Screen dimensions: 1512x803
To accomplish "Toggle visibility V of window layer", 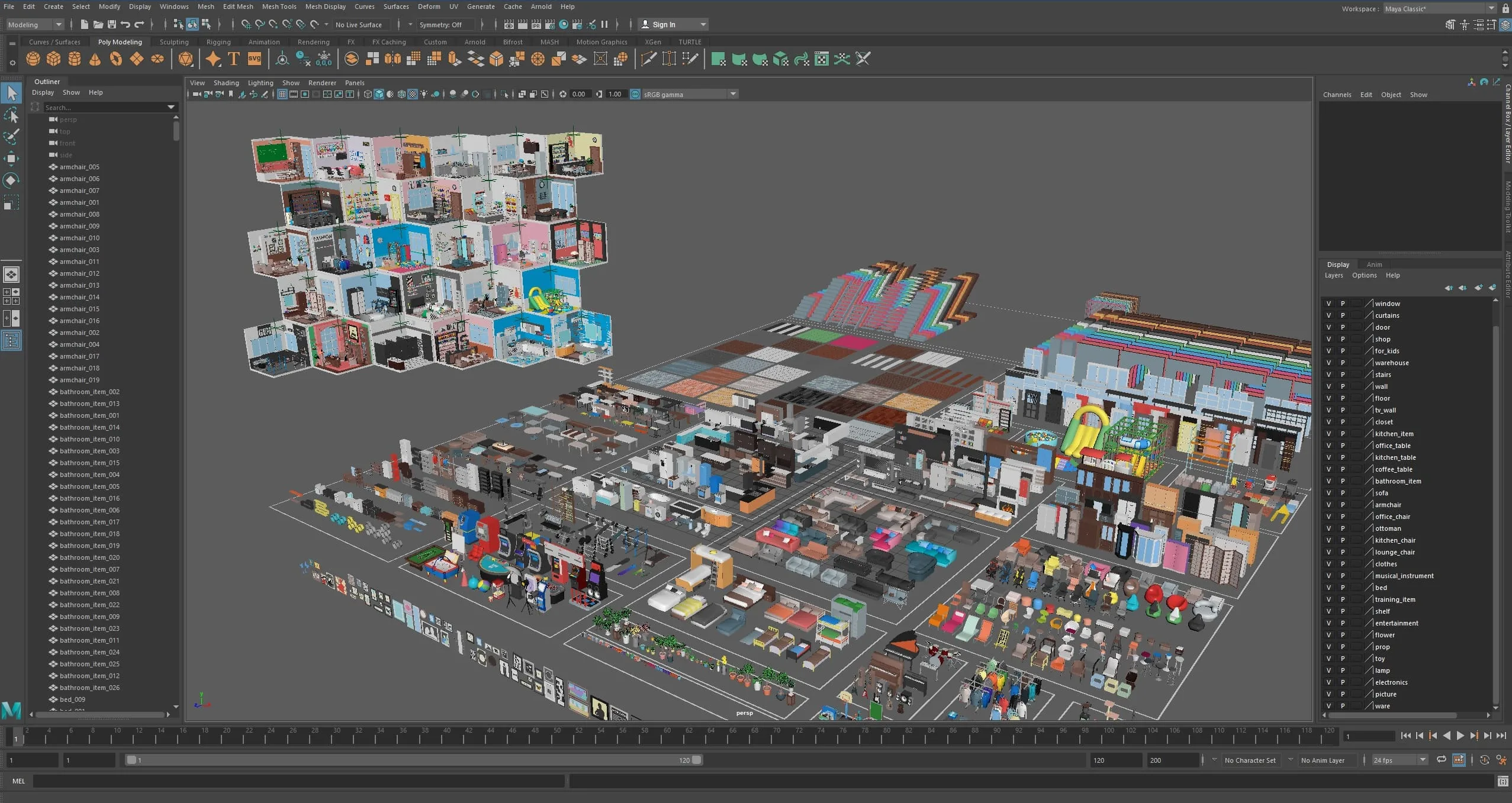I will (x=1328, y=304).
